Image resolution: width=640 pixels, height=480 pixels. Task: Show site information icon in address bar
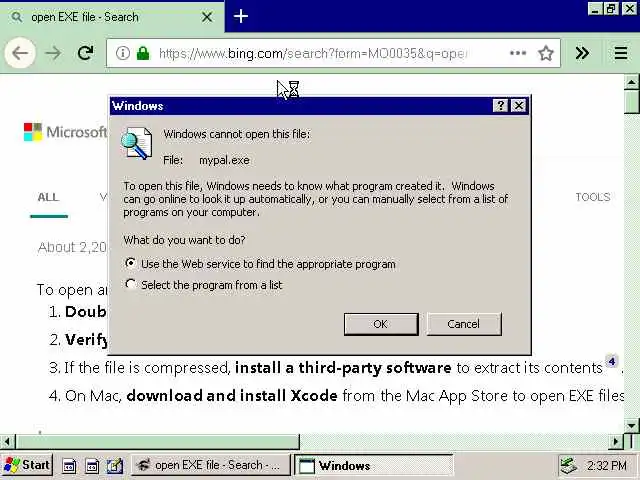click(122, 53)
